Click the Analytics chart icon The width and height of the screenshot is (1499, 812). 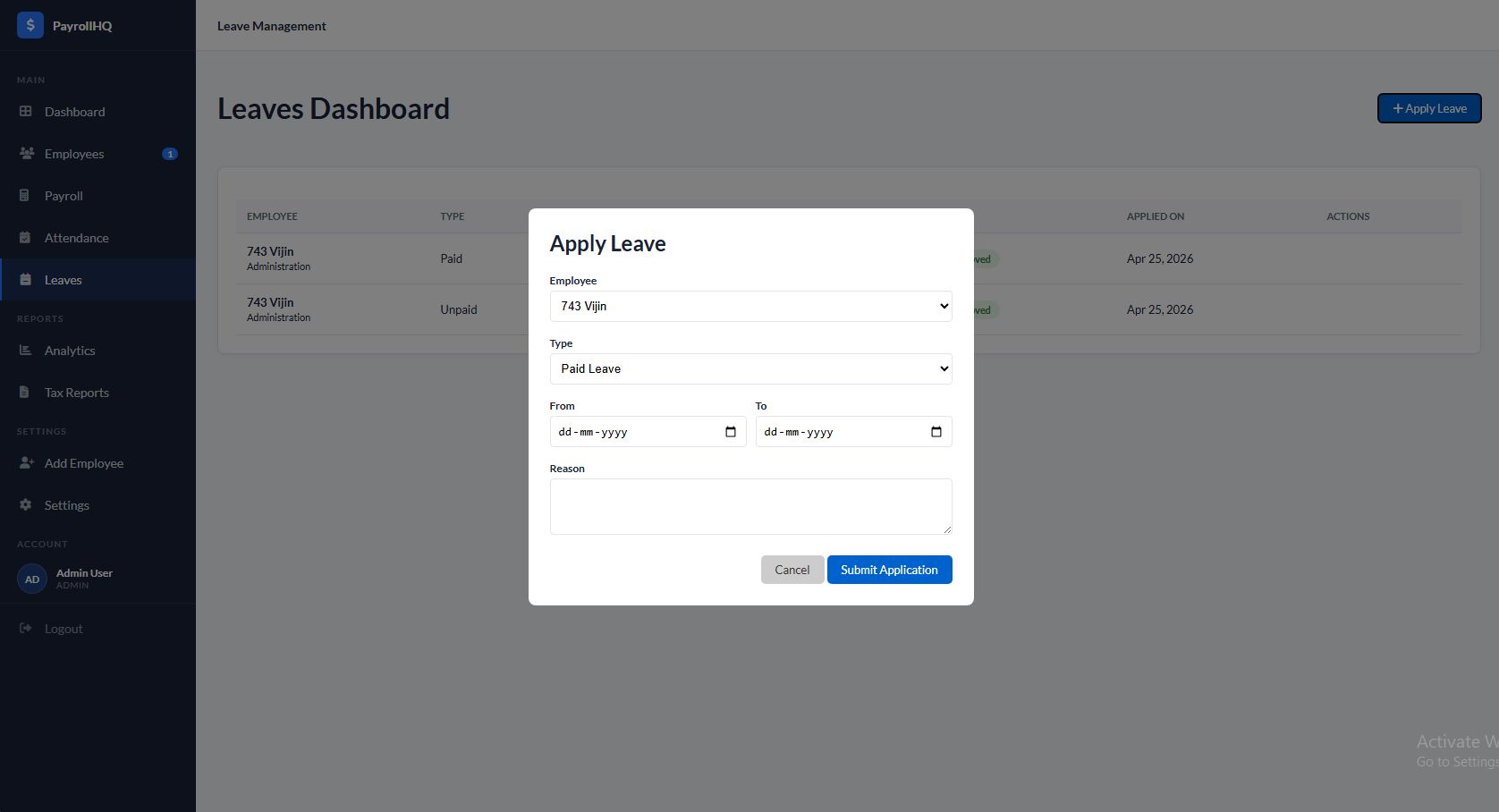(25, 351)
